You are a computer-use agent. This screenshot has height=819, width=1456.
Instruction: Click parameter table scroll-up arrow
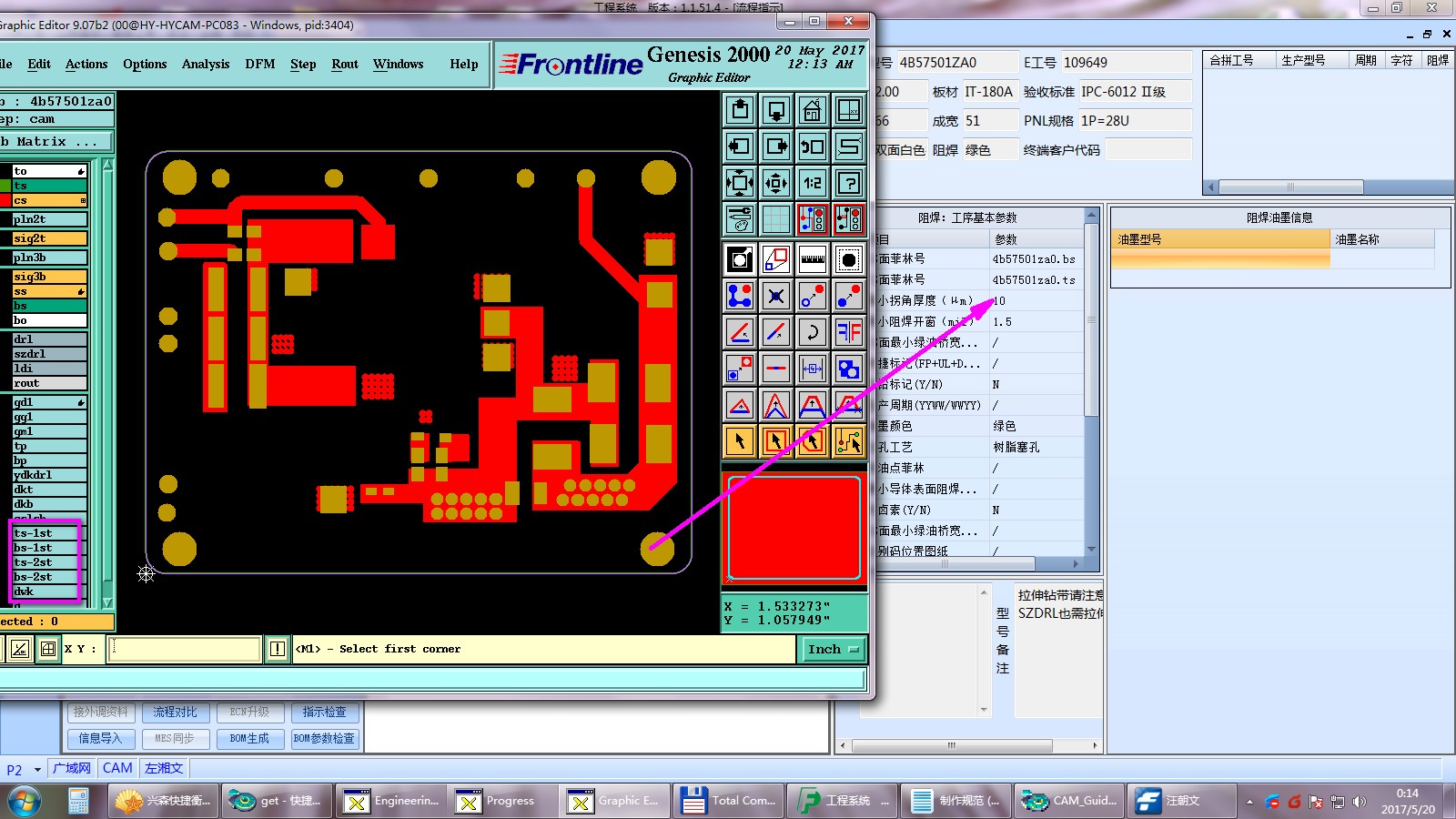1091,217
